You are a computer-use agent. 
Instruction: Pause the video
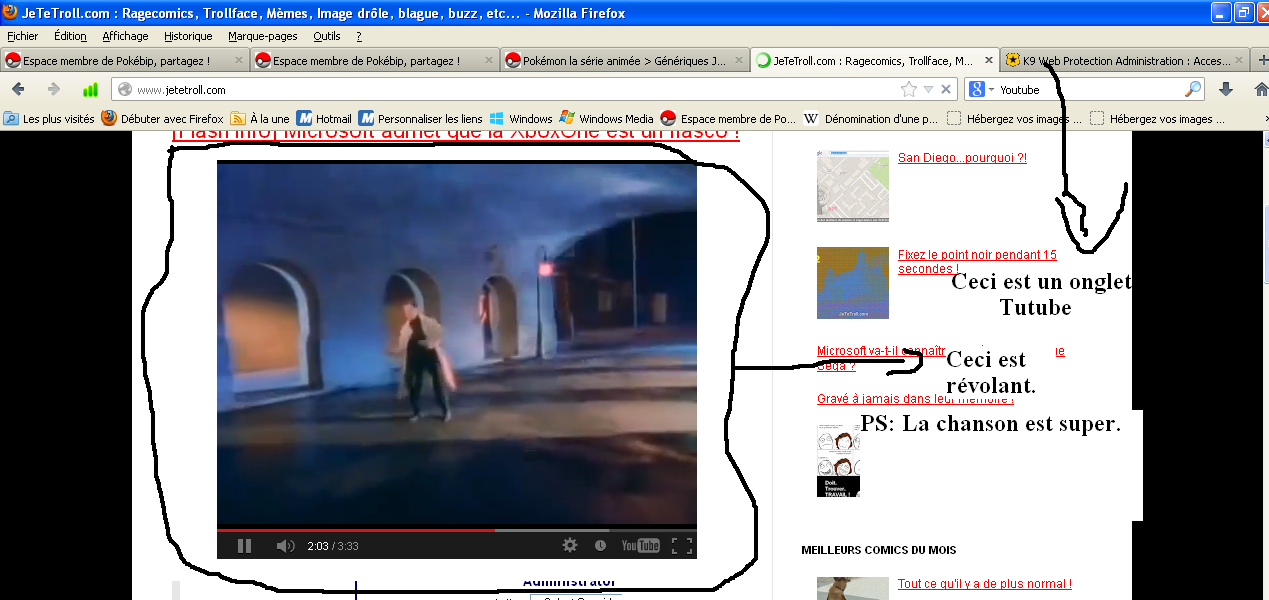244,545
